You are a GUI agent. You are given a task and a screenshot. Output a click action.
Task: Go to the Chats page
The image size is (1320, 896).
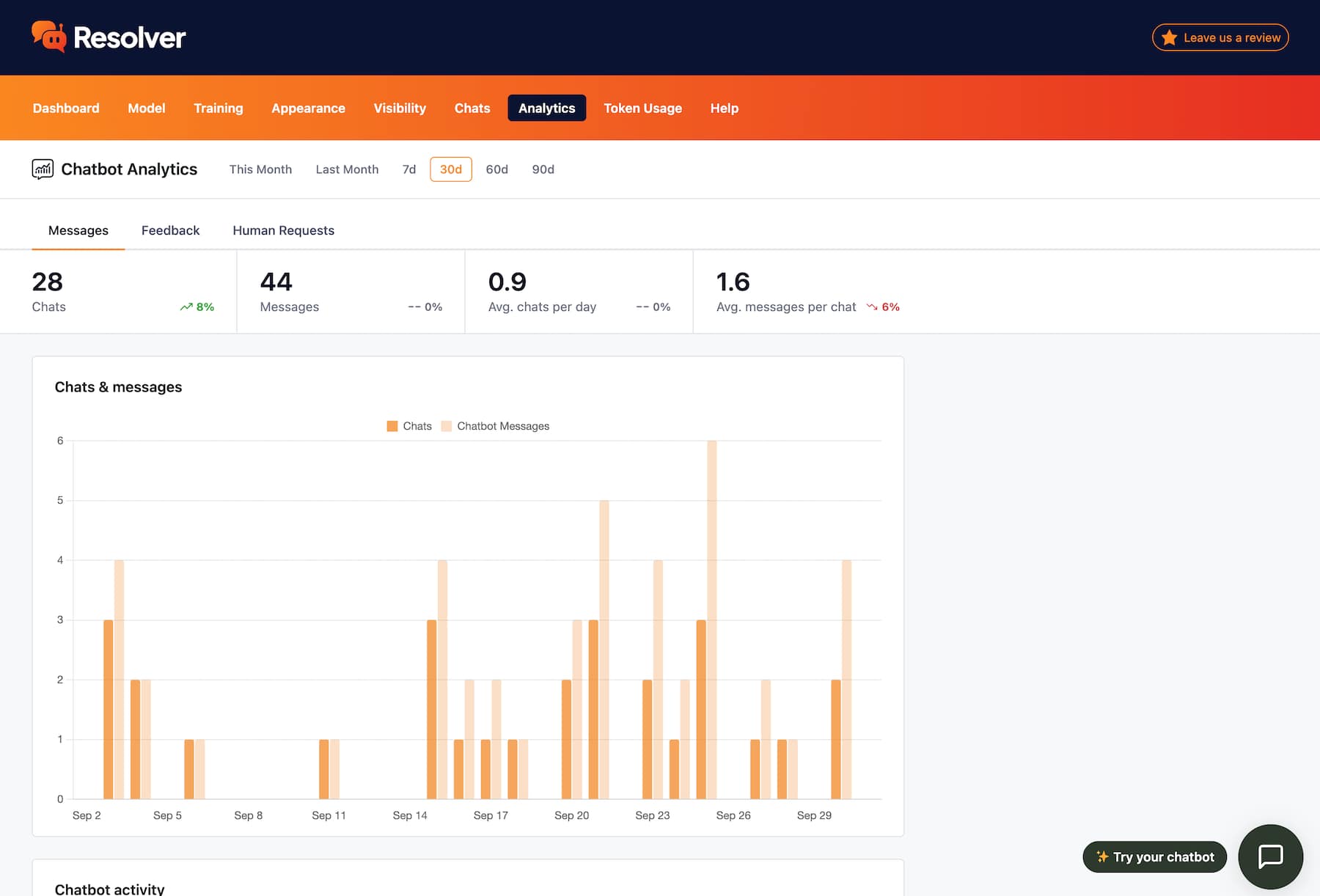click(x=472, y=108)
